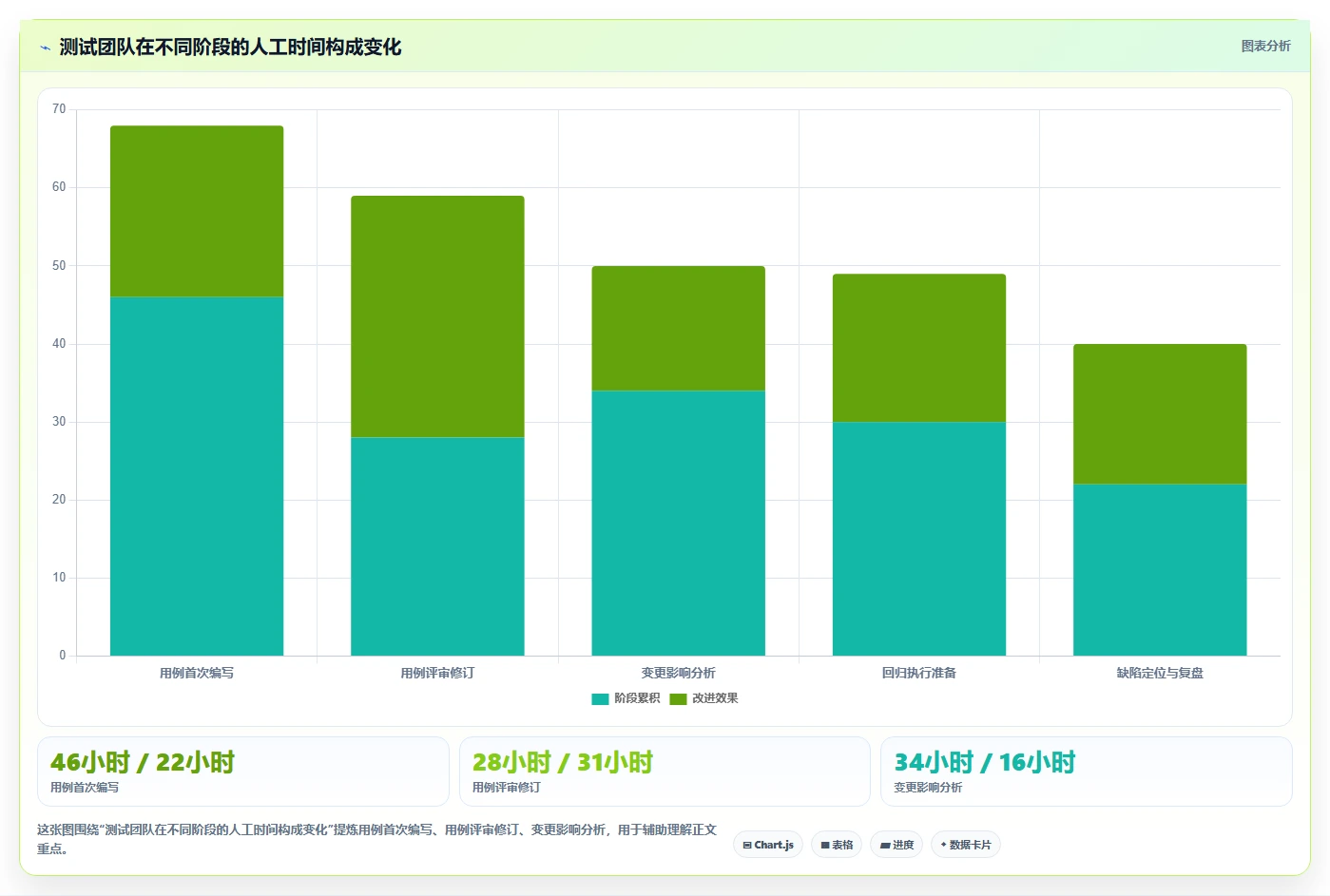Click the x-axis label 用例首次编写
This screenshot has width=1330, height=896.
click(197, 673)
